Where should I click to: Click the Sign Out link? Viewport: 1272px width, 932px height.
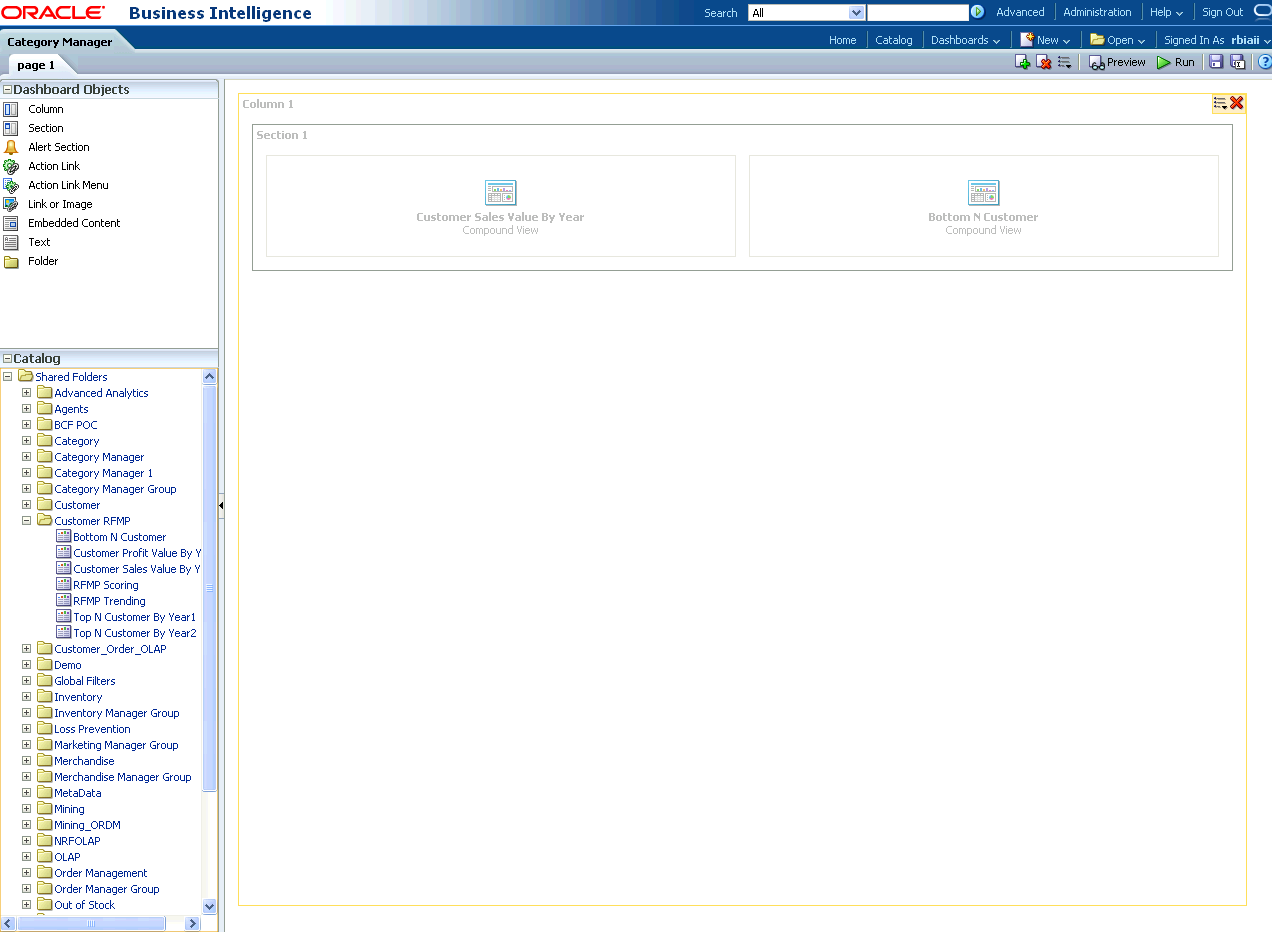[1222, 12]
